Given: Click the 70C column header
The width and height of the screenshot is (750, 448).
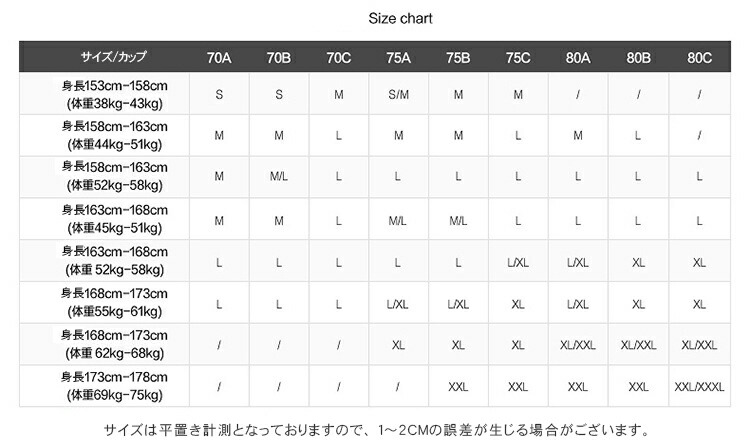Looking at the screenshot, I should [339, 58].
